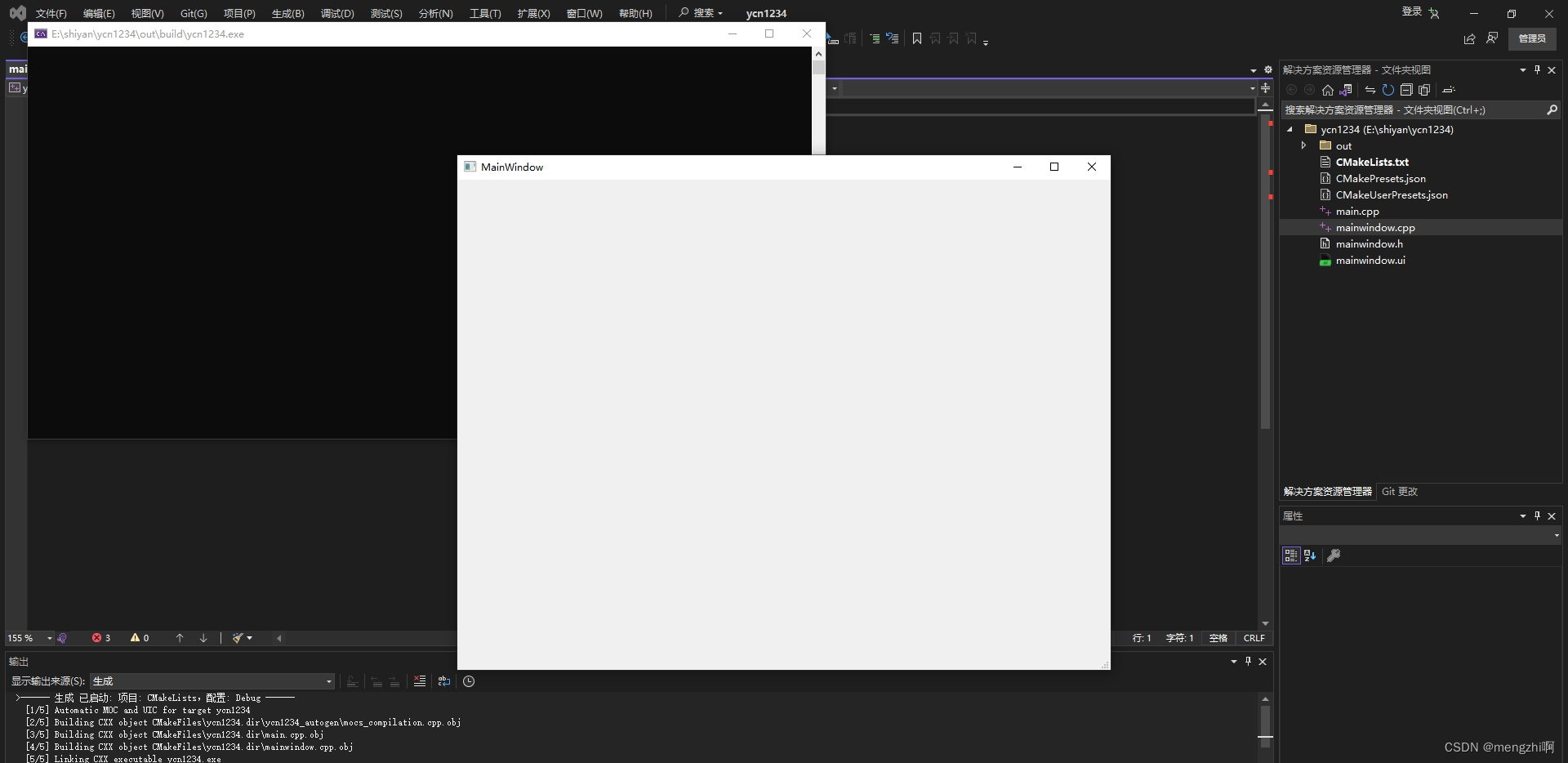Click the code cleanup broom icon

[x=238, y=638]
